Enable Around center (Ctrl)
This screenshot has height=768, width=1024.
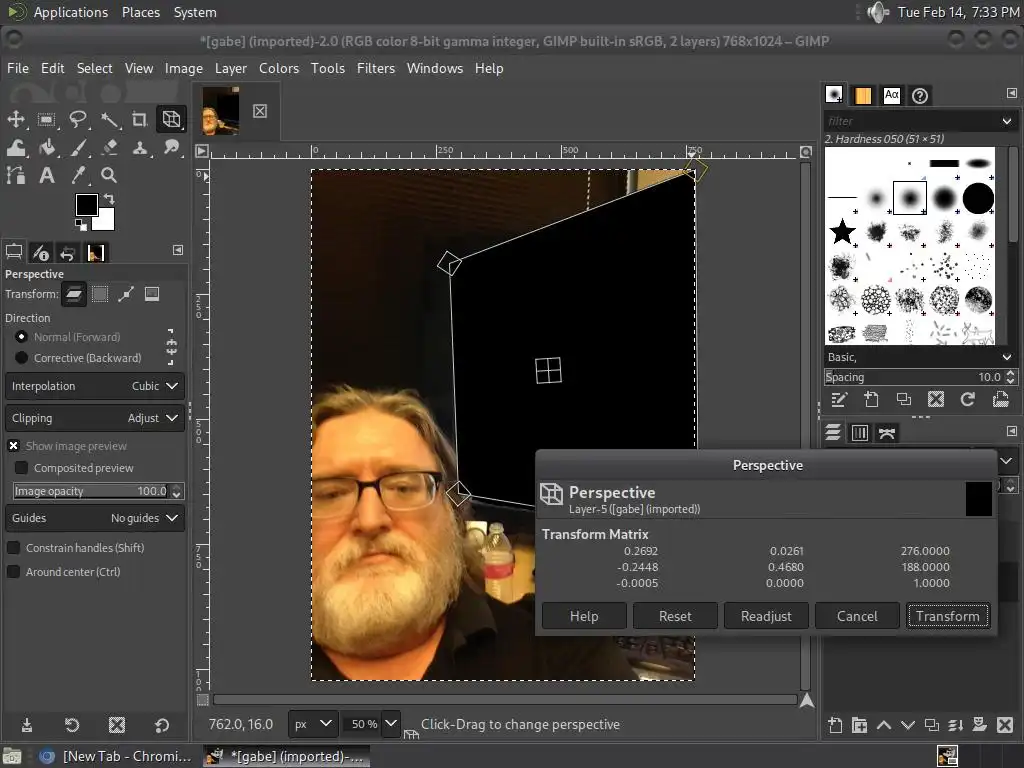coord(13,572)
